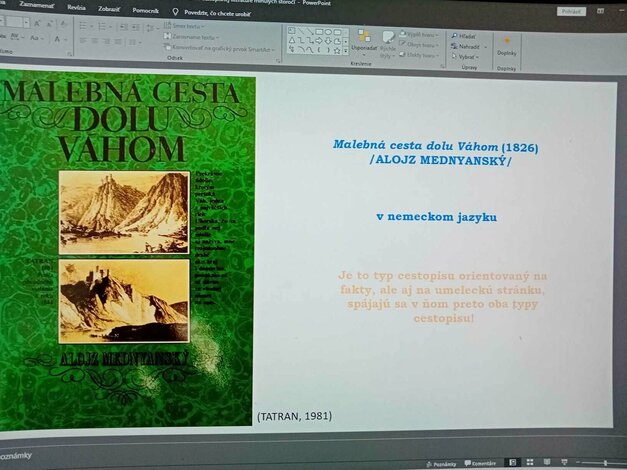Open Kreslenie dialog launcher
Image resolution: width=627 pixels, height=470 pixels.
coord(443,66)
